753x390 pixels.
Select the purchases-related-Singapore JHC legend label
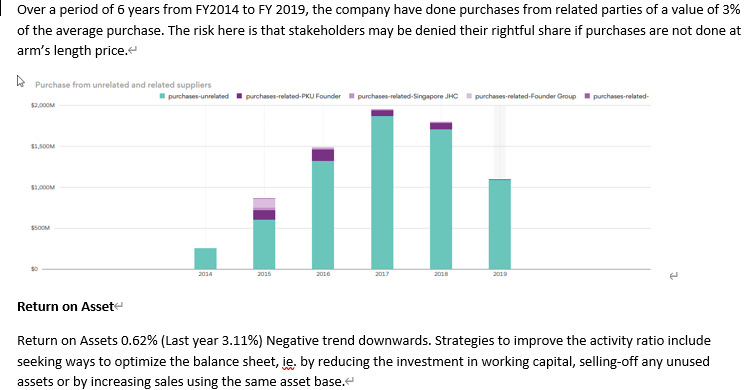408,96
